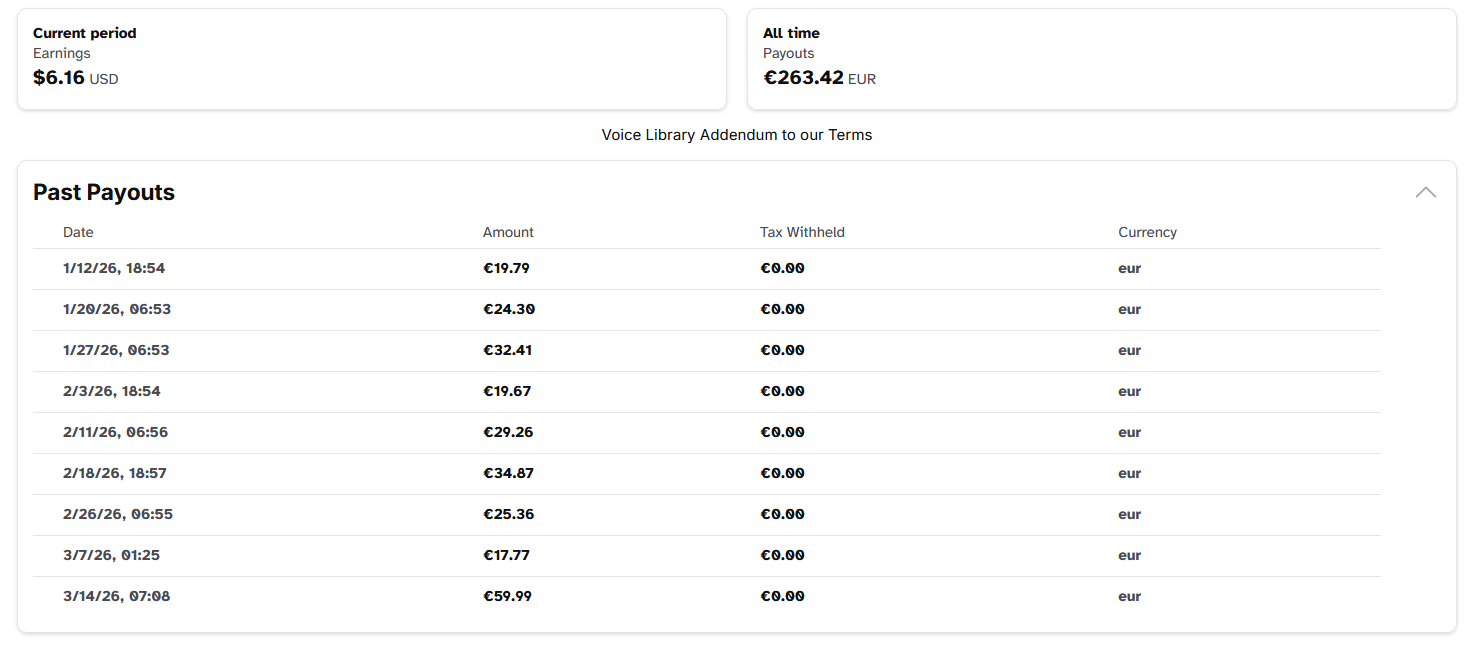Click the €263.42 EUR payouts value
1483x655 pixels.
[820, 77]
